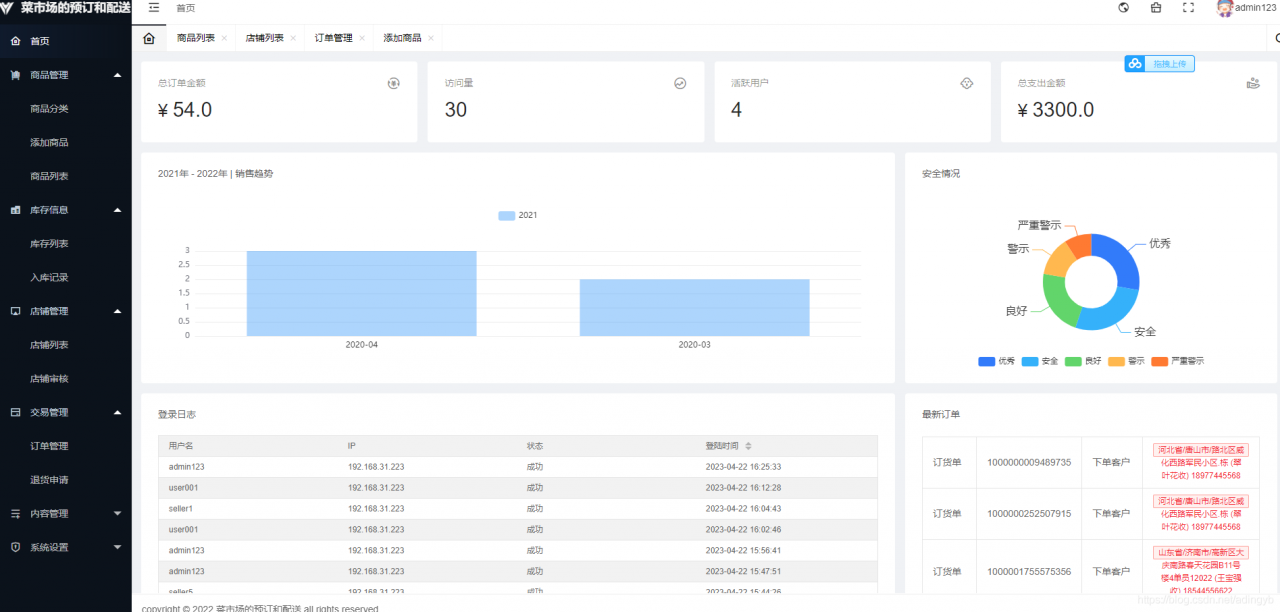
Task: Click the 2020-03 bar in sales chart
Action: (x=695, y=307)
